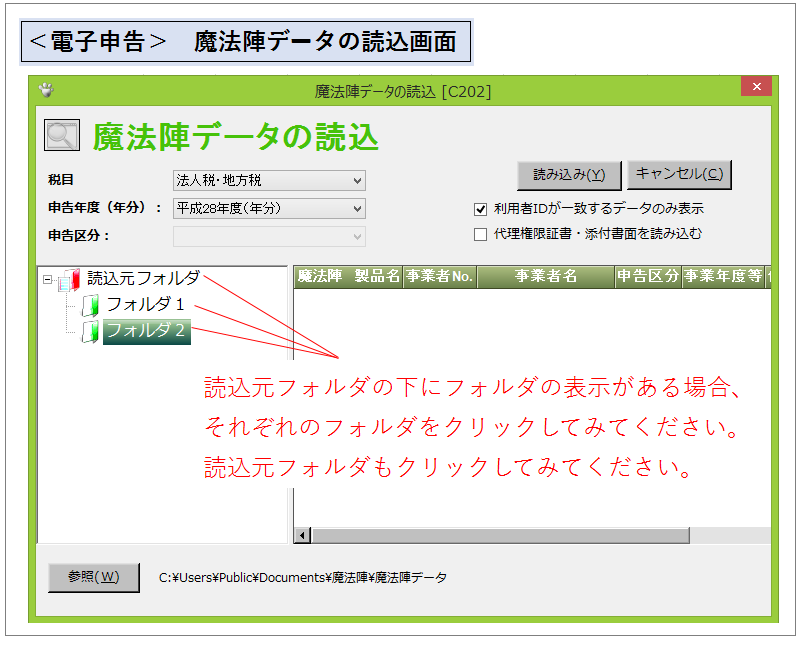Click the キャンセル(C) button

(x=679, y=174)
